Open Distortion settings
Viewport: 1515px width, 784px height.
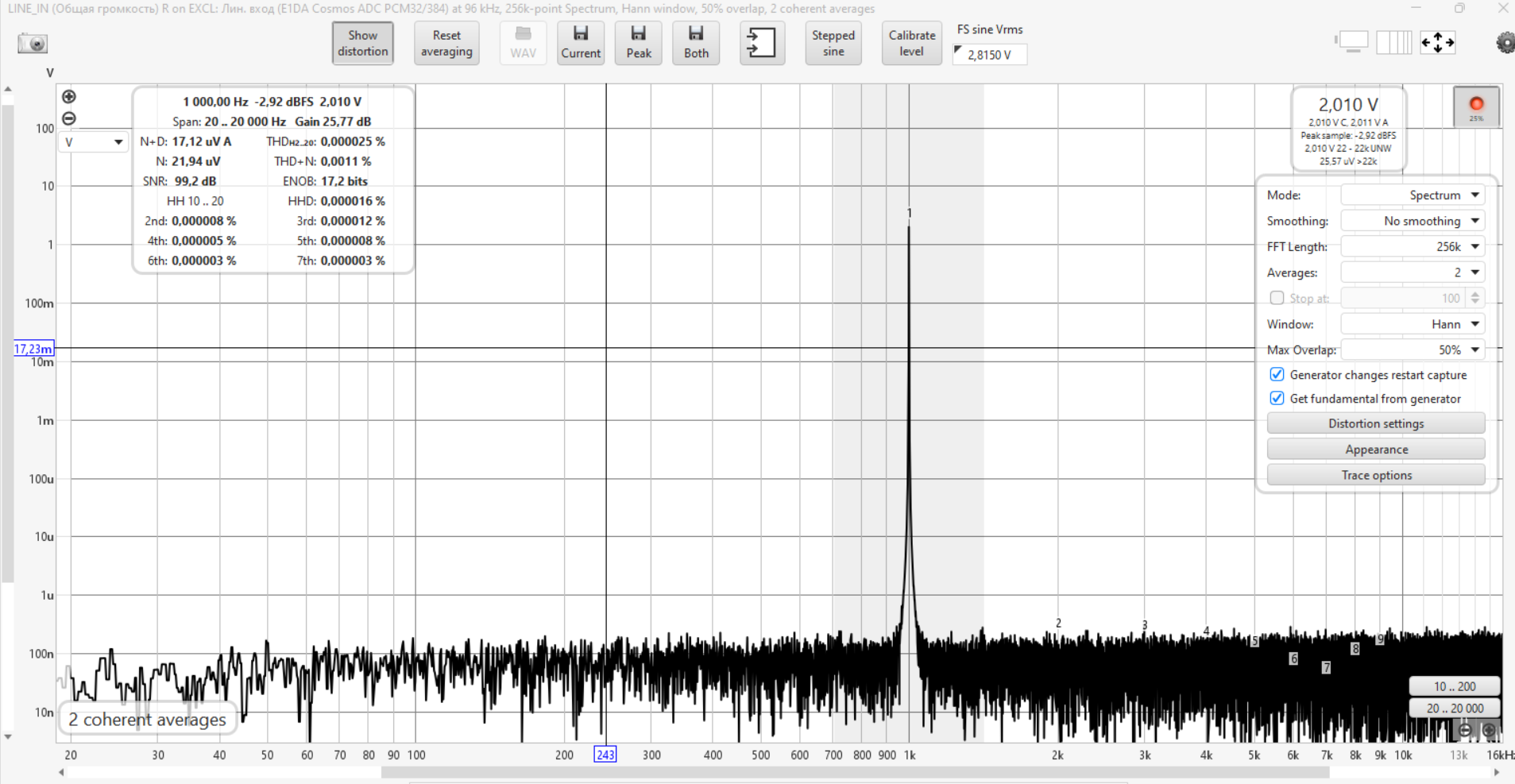(1375, 423)
